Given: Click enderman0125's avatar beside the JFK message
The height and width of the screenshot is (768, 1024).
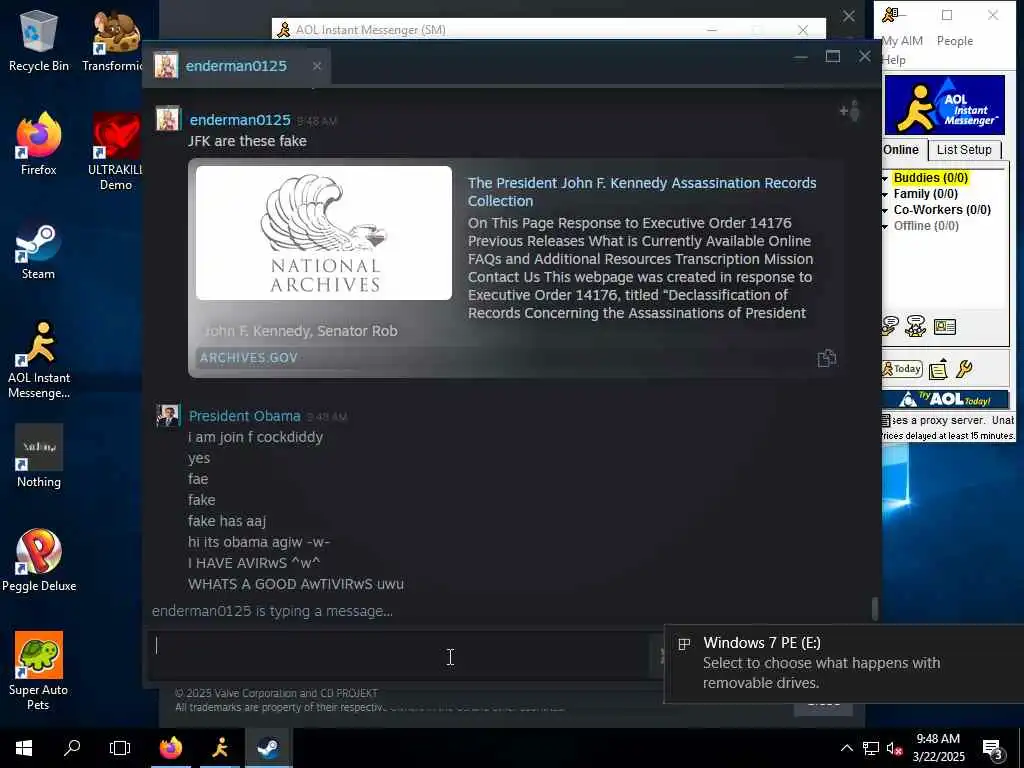Looking at the screenshot, I should click(168, 119).
